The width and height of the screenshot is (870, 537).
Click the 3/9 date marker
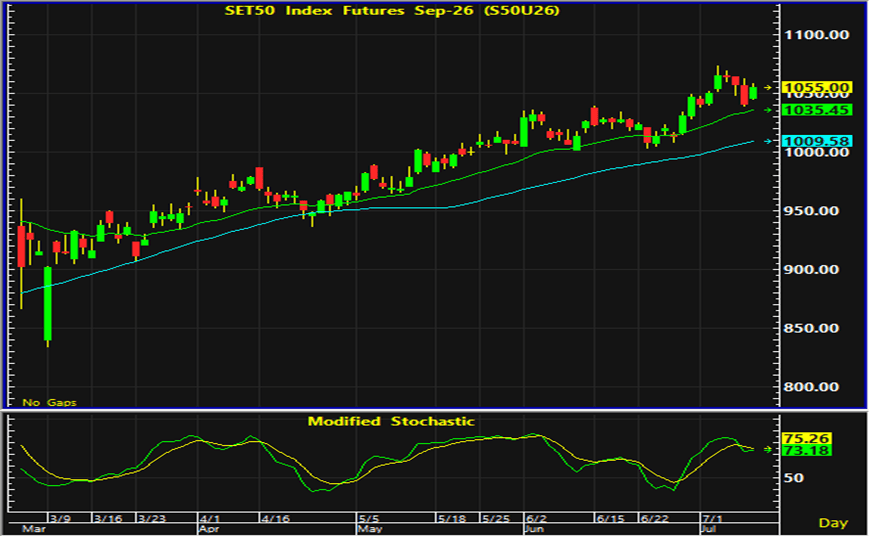tap(60, 519)
